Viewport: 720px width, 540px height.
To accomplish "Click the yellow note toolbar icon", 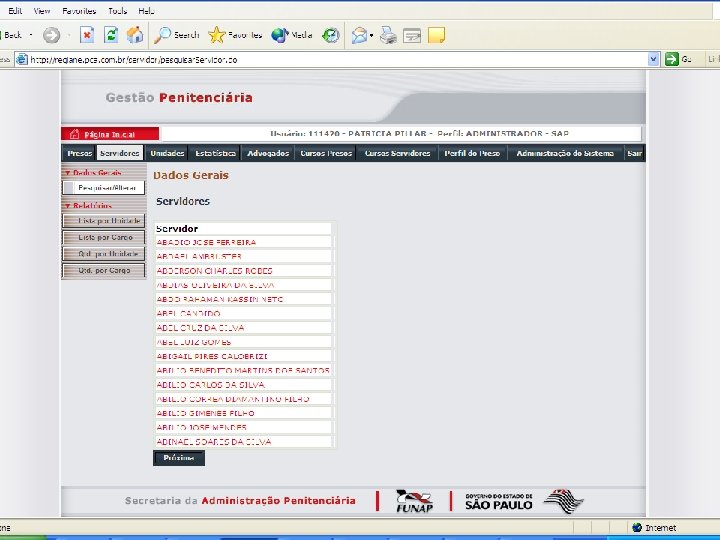I will pyautogui.click(x=436, y=35).
